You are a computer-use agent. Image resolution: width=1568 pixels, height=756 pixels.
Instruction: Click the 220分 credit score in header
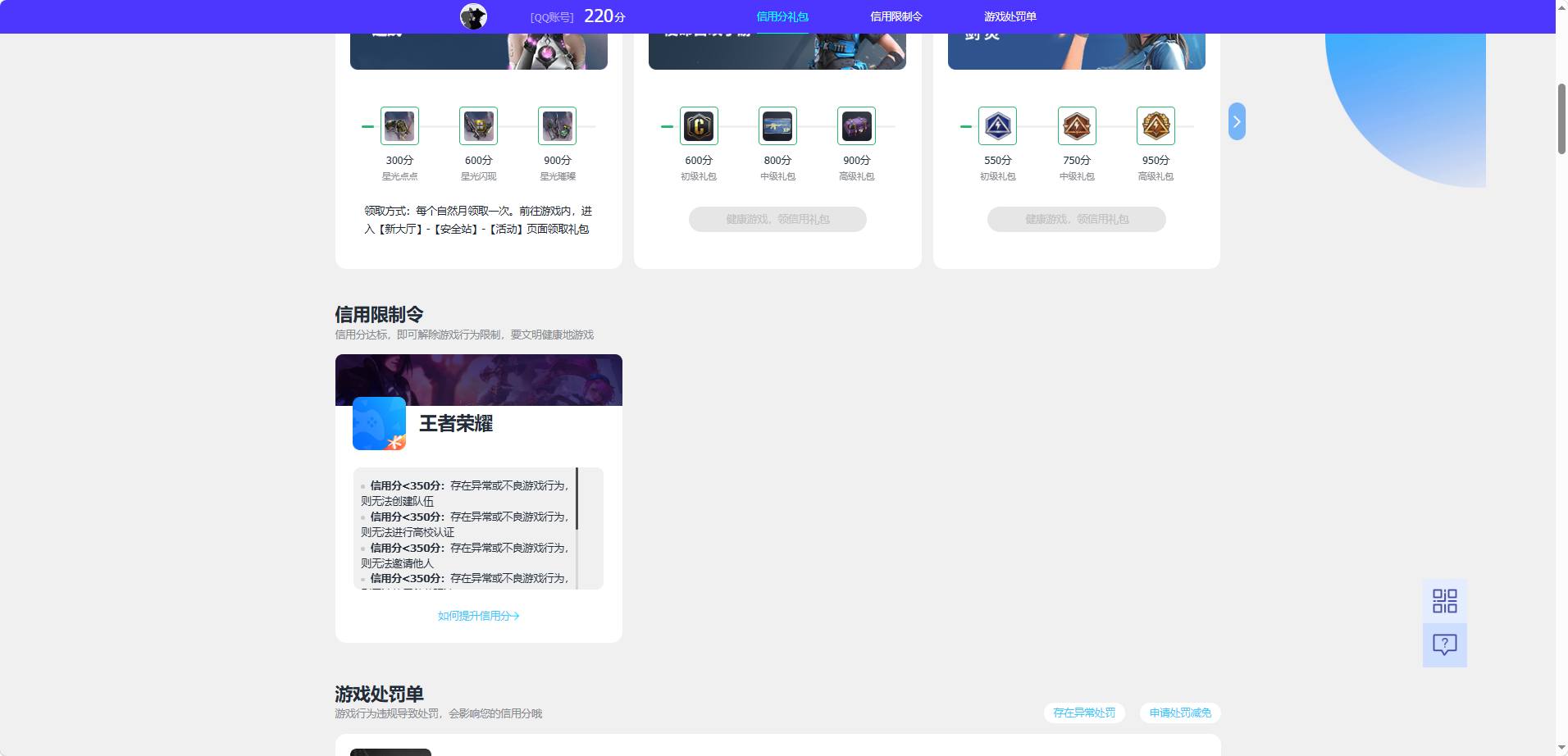tap(604, 16)
